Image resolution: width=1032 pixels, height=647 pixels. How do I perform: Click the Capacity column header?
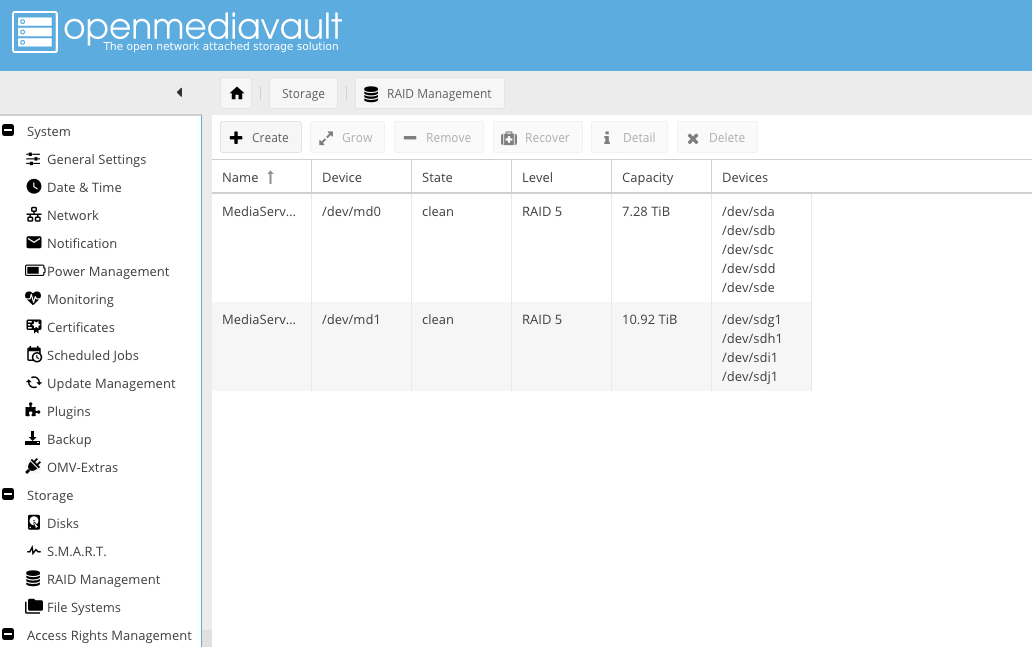tap(647, 177)
